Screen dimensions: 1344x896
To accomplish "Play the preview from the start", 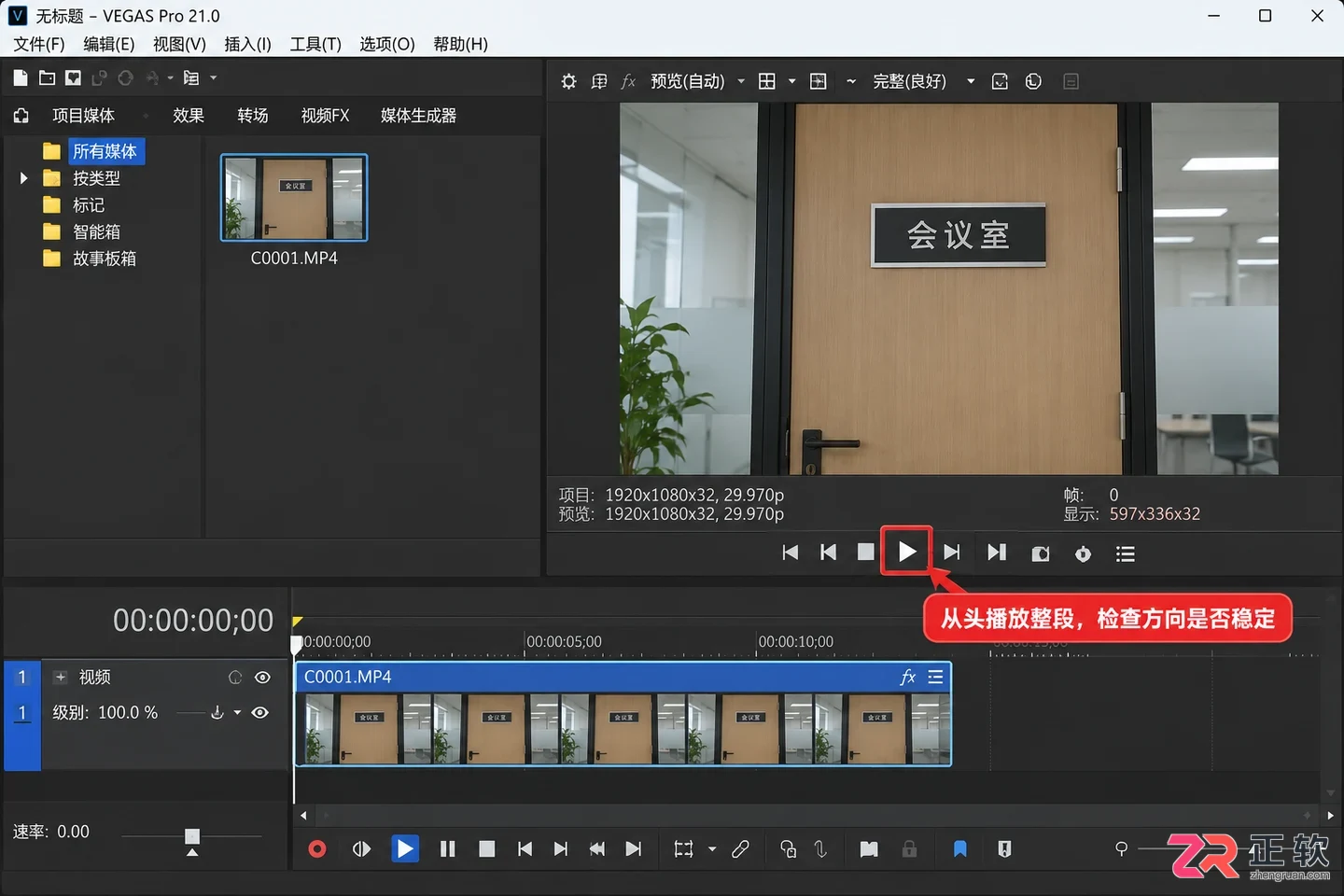I will click(x=906, y=553).
